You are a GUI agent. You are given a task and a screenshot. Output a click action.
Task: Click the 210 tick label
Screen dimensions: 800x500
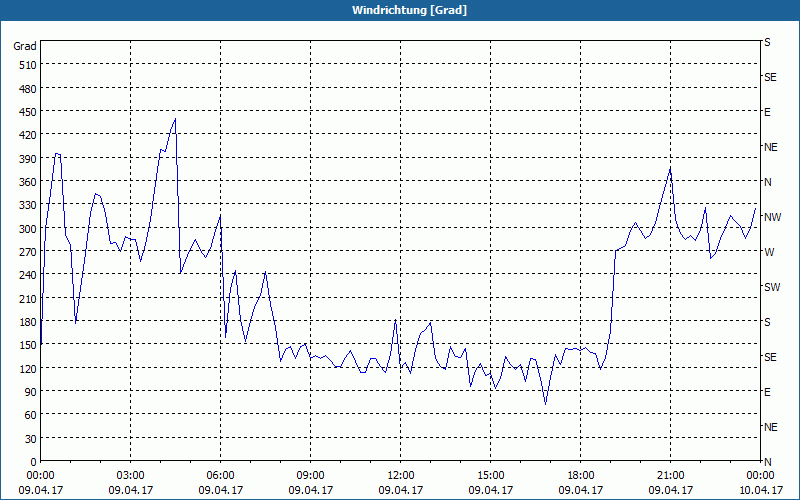pyautogui.click(x=29, y=299)
